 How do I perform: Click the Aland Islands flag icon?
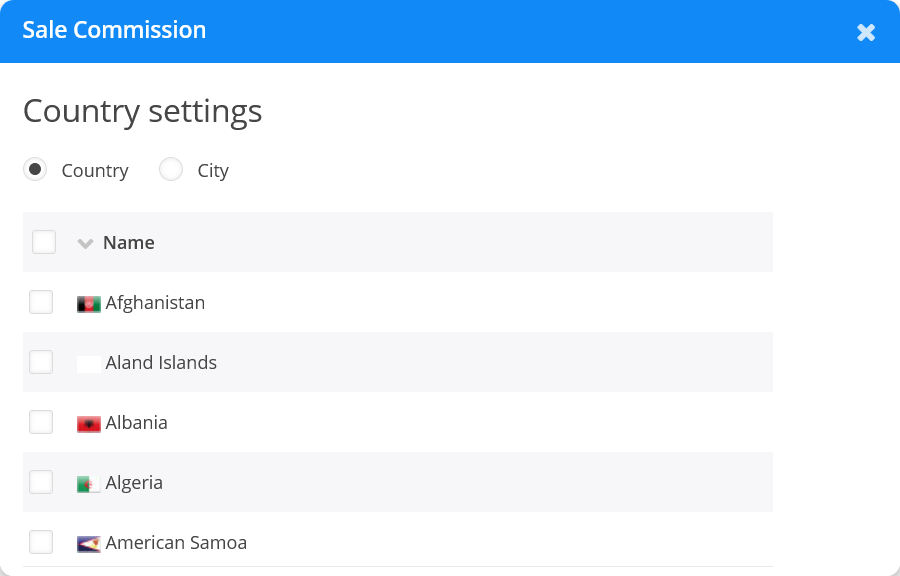click(89, 364)
